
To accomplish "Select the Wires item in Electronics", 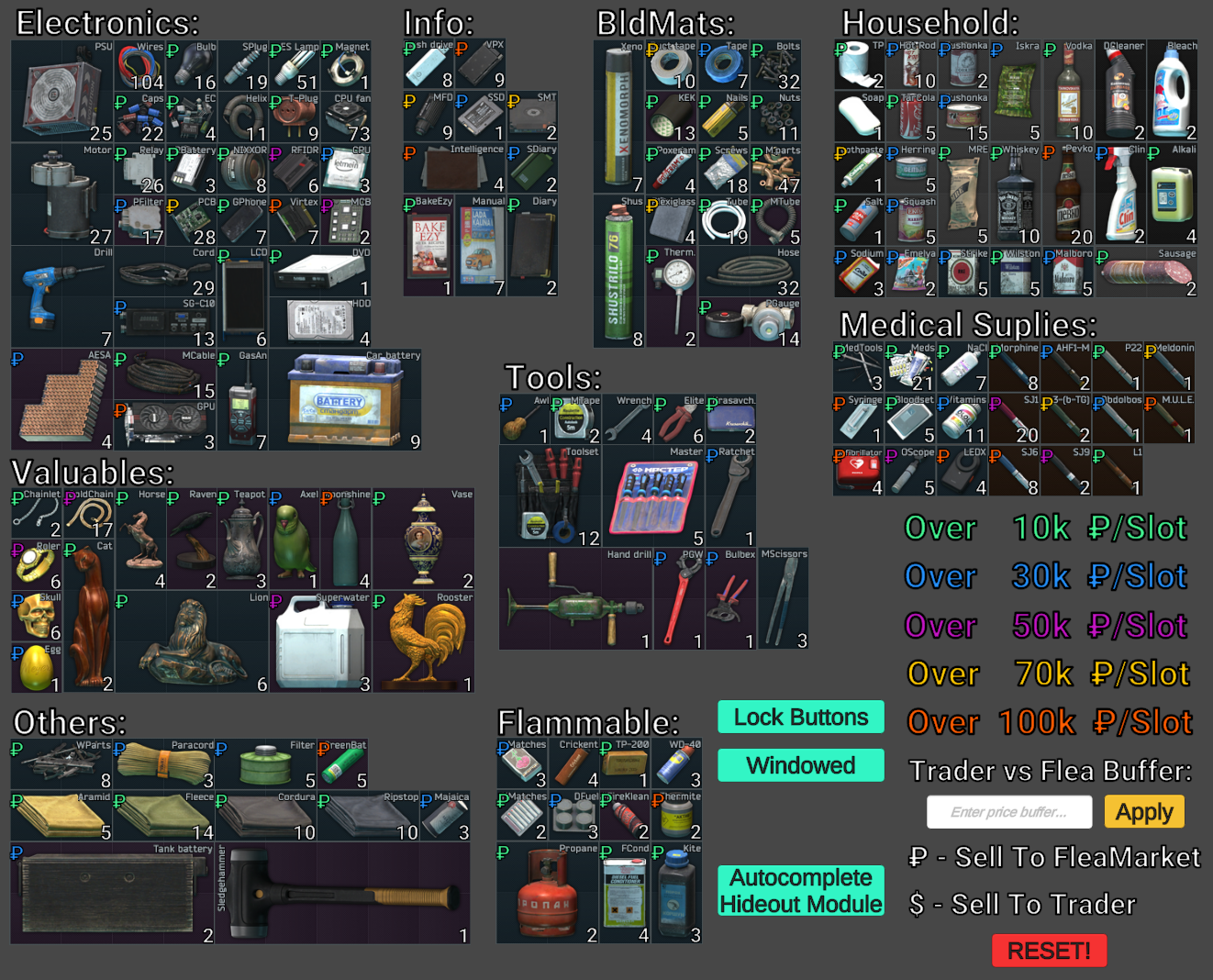I will coord(140,66).
